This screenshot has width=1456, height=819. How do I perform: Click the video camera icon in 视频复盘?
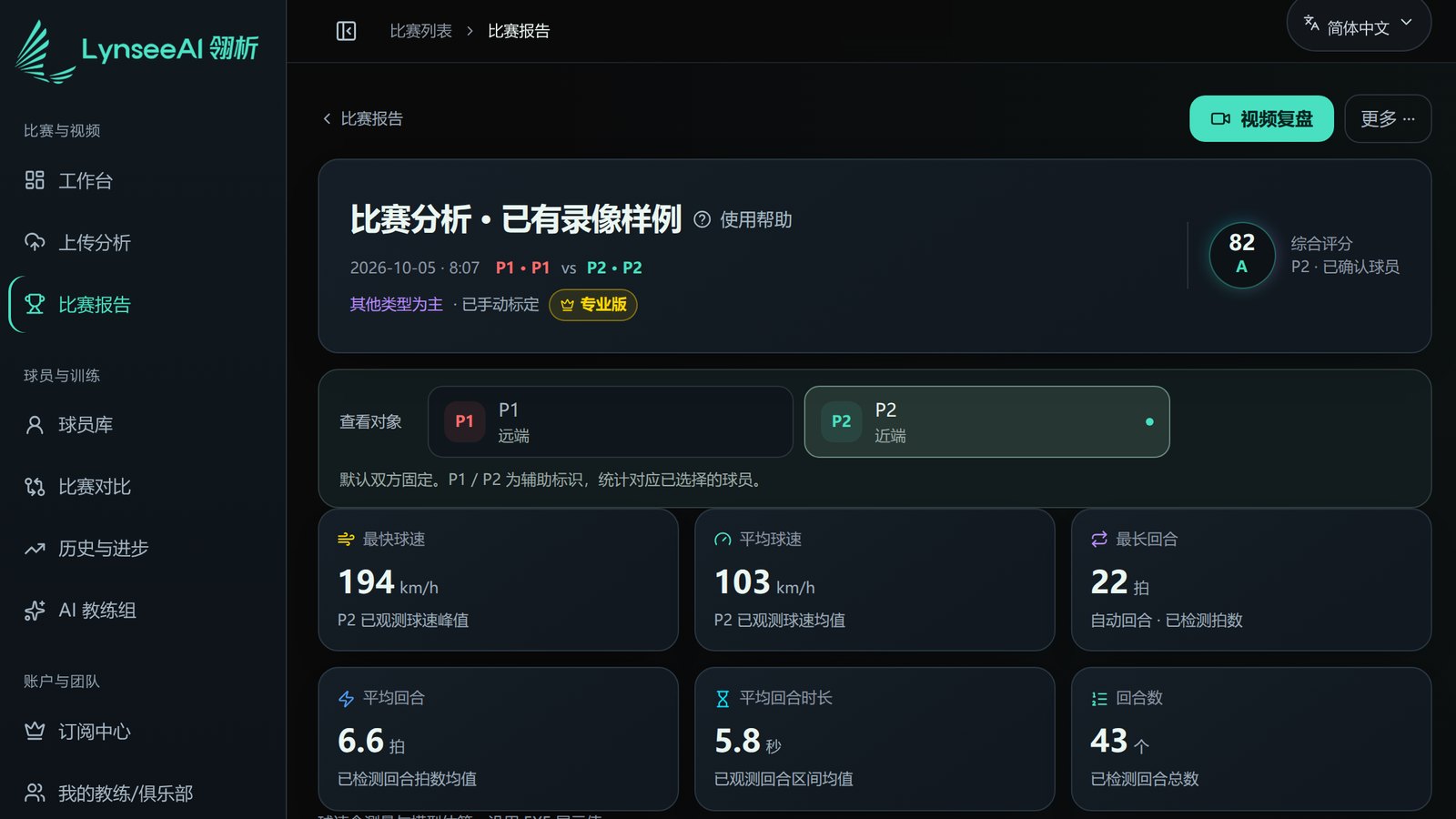coord(1220,119)
